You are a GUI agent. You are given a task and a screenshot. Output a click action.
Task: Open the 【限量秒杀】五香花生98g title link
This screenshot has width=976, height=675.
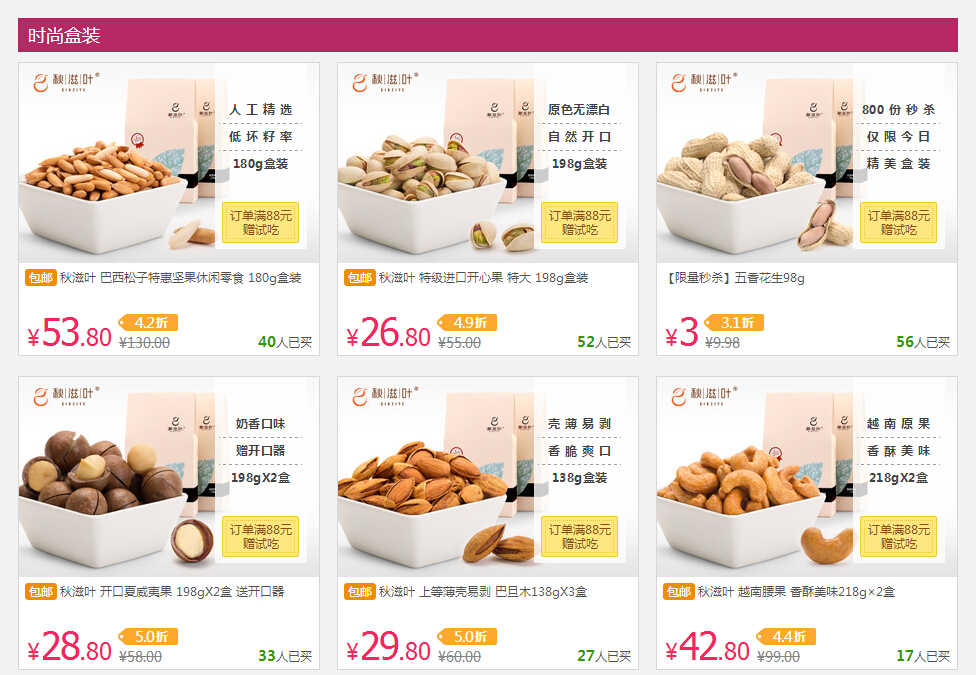pos(734,278)
